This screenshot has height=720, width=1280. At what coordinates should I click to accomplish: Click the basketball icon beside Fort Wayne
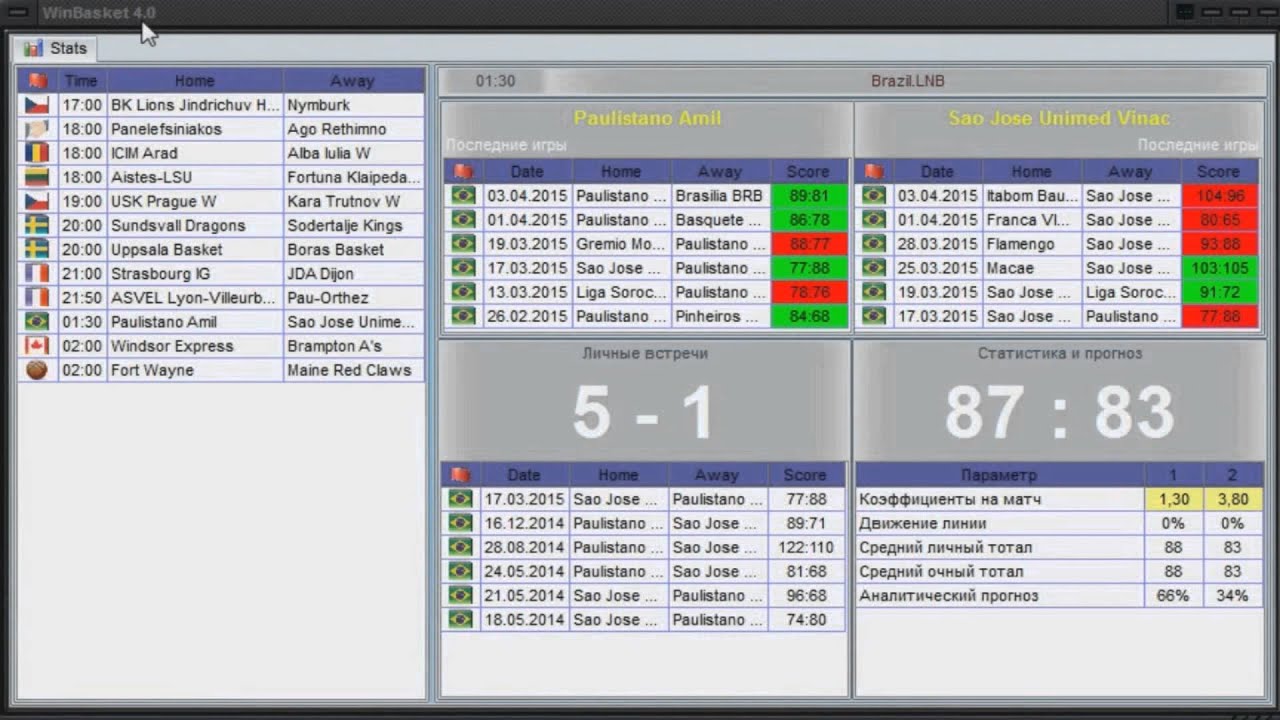click(37, 369)
